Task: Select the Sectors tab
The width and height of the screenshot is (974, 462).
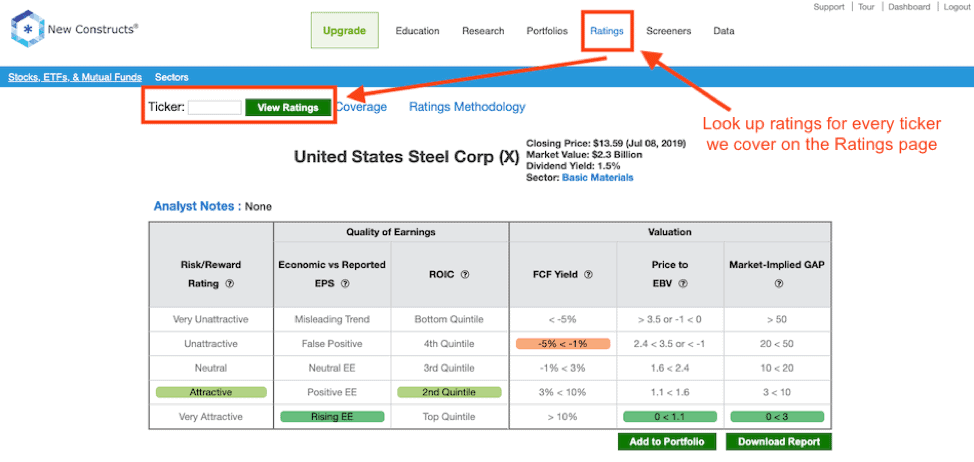Action: click(171, 77)
